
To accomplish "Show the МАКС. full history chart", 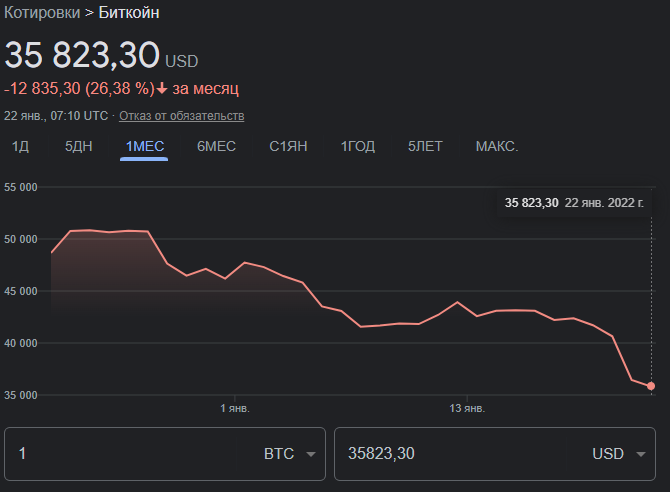I will (497, 146).
